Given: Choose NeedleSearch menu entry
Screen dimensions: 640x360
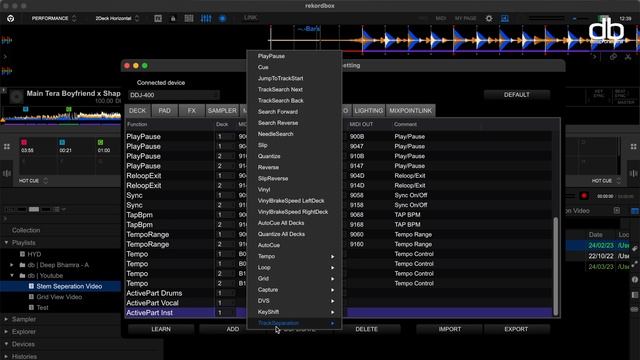Looking at the screenshot, I should click(294, 134).
